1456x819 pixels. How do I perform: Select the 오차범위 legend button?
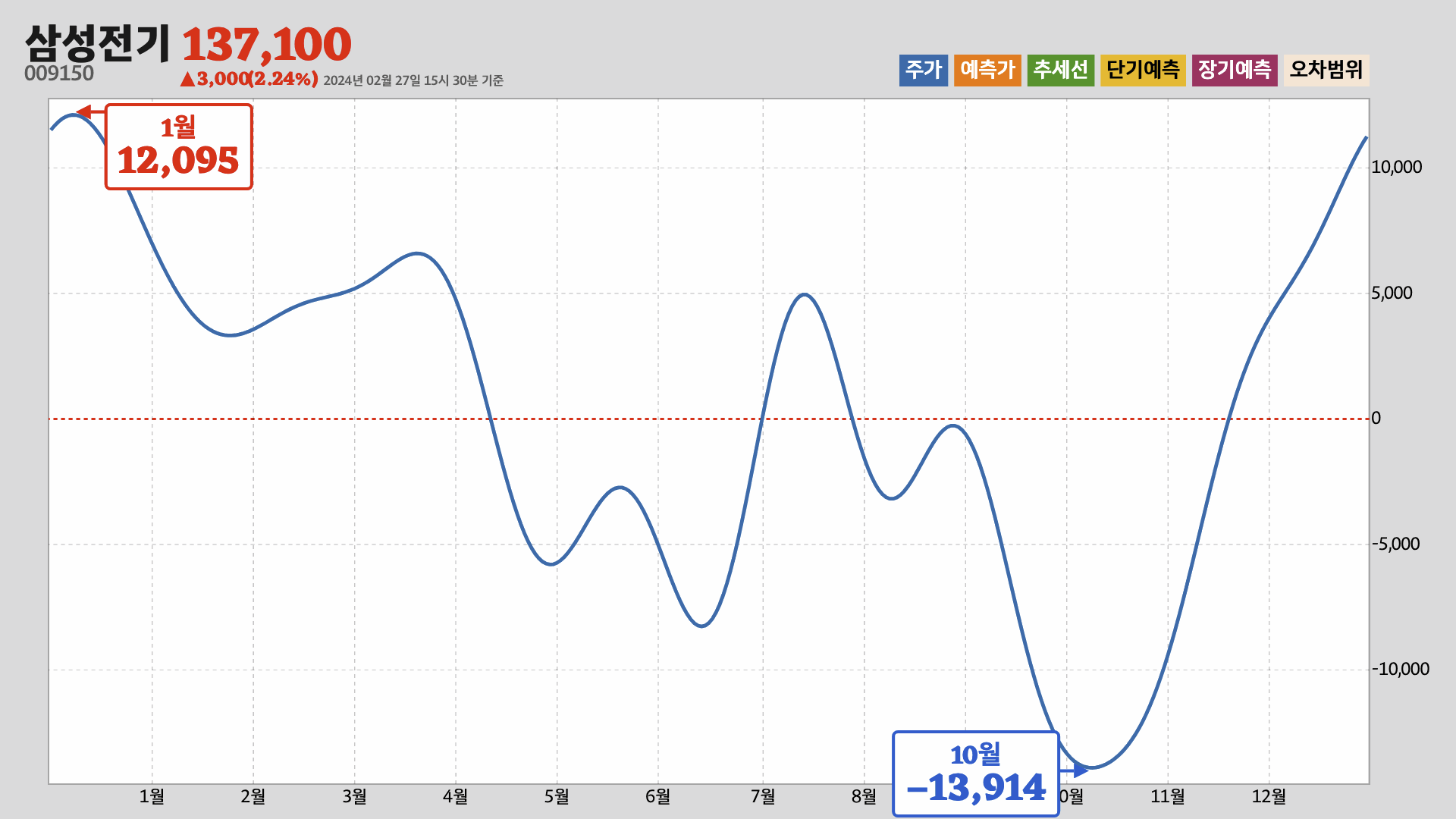[1326, 70]
